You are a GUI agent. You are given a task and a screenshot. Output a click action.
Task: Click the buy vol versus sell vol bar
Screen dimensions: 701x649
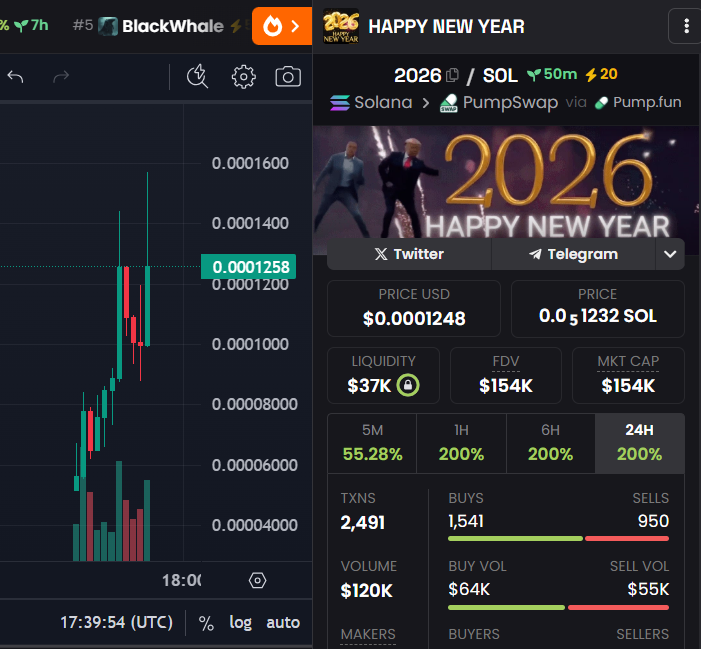coord(558,607)
